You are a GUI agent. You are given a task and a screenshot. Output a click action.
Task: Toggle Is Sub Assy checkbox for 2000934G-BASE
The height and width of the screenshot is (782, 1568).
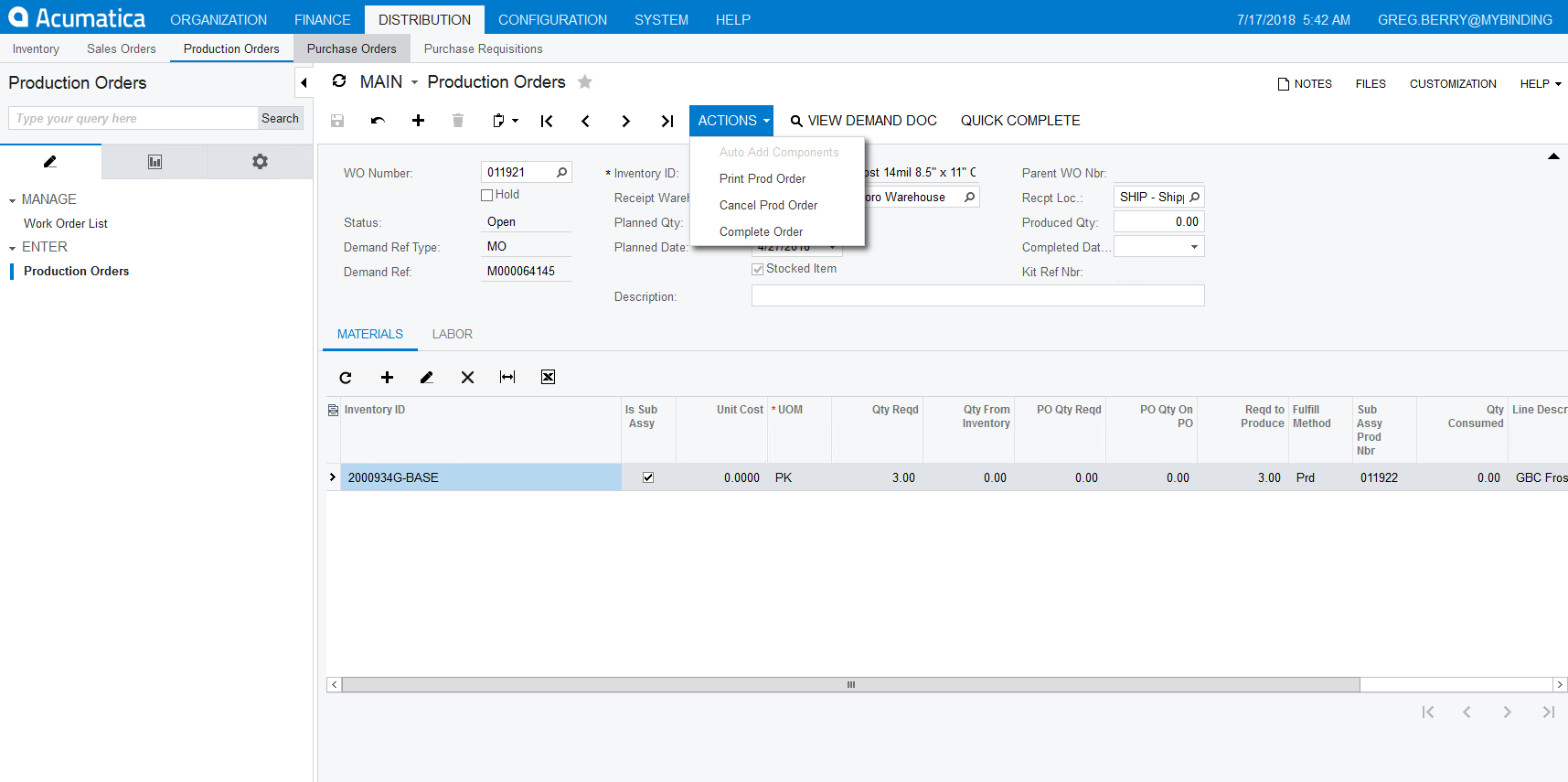648,477
